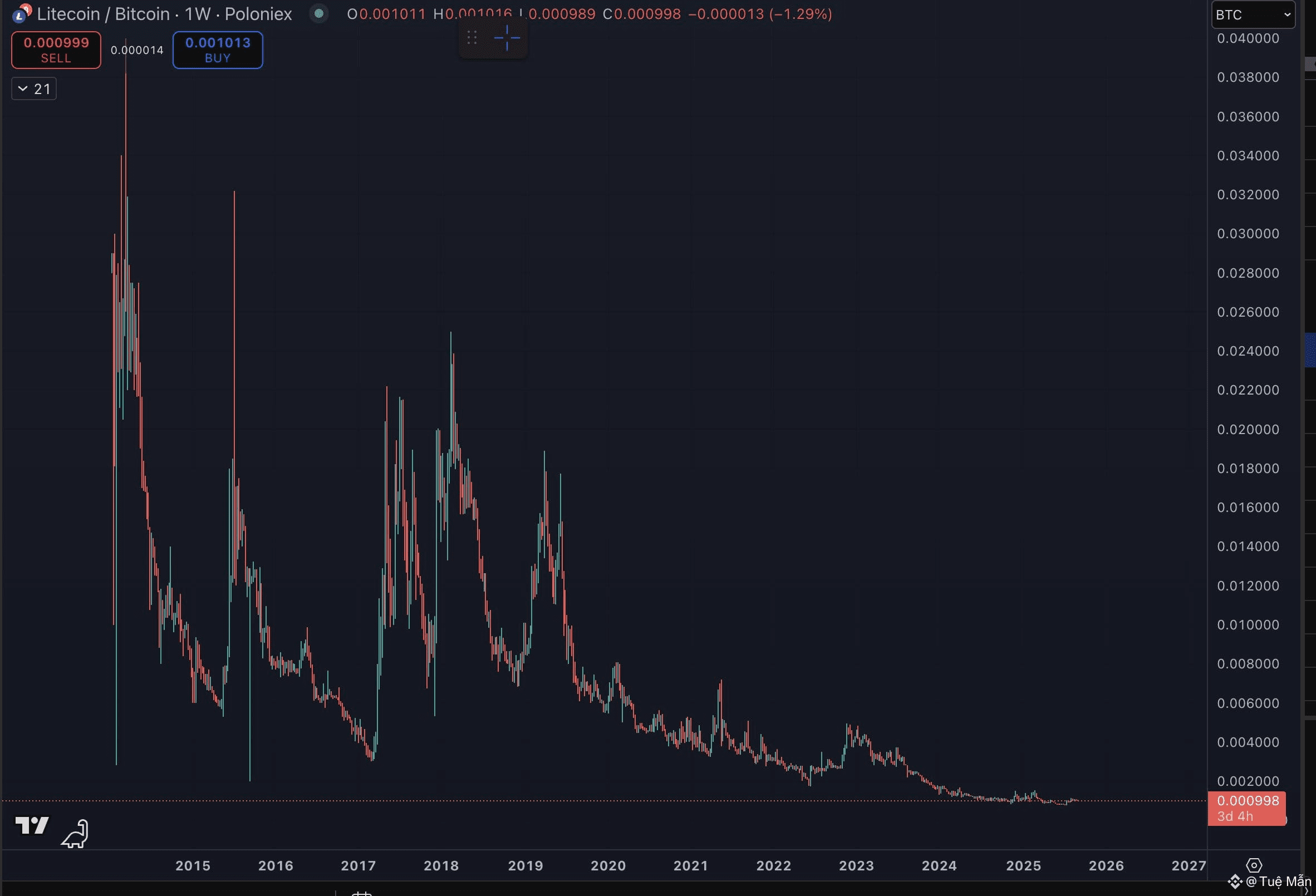Click the 0.014000 price scale label
The image size is (1316, 896).
(x=1248, y=547)
